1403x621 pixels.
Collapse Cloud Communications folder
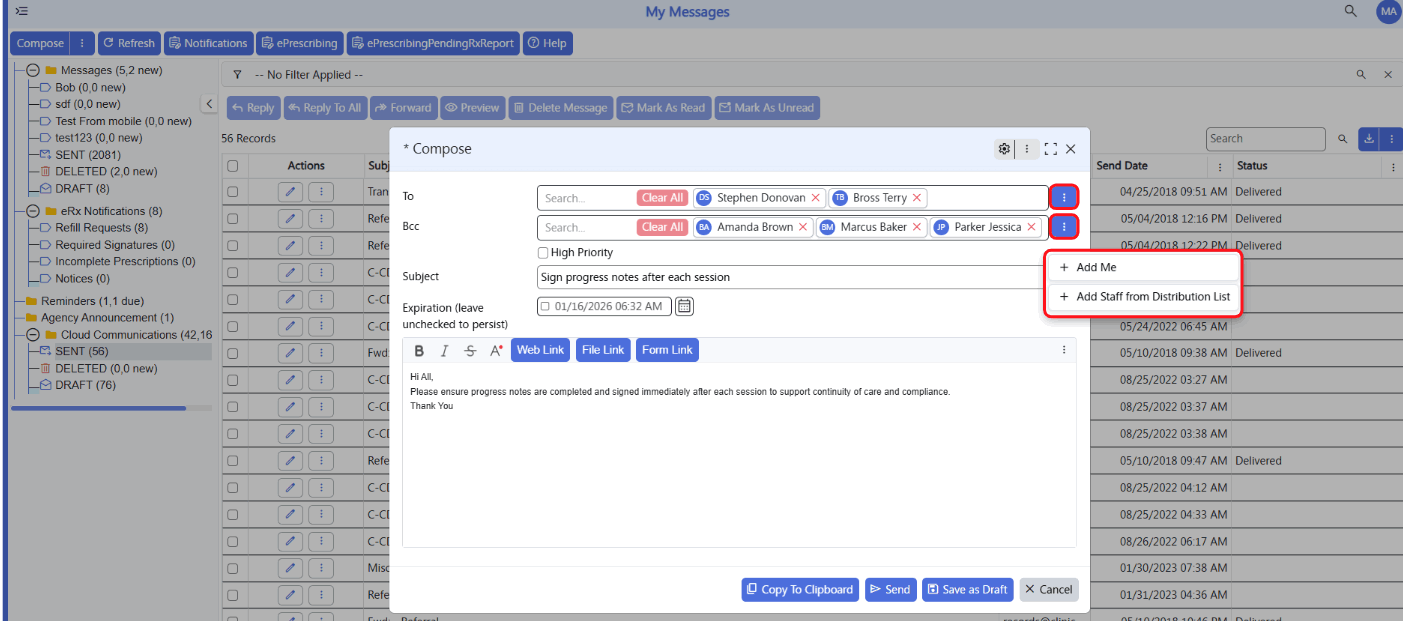pos(33,335)
